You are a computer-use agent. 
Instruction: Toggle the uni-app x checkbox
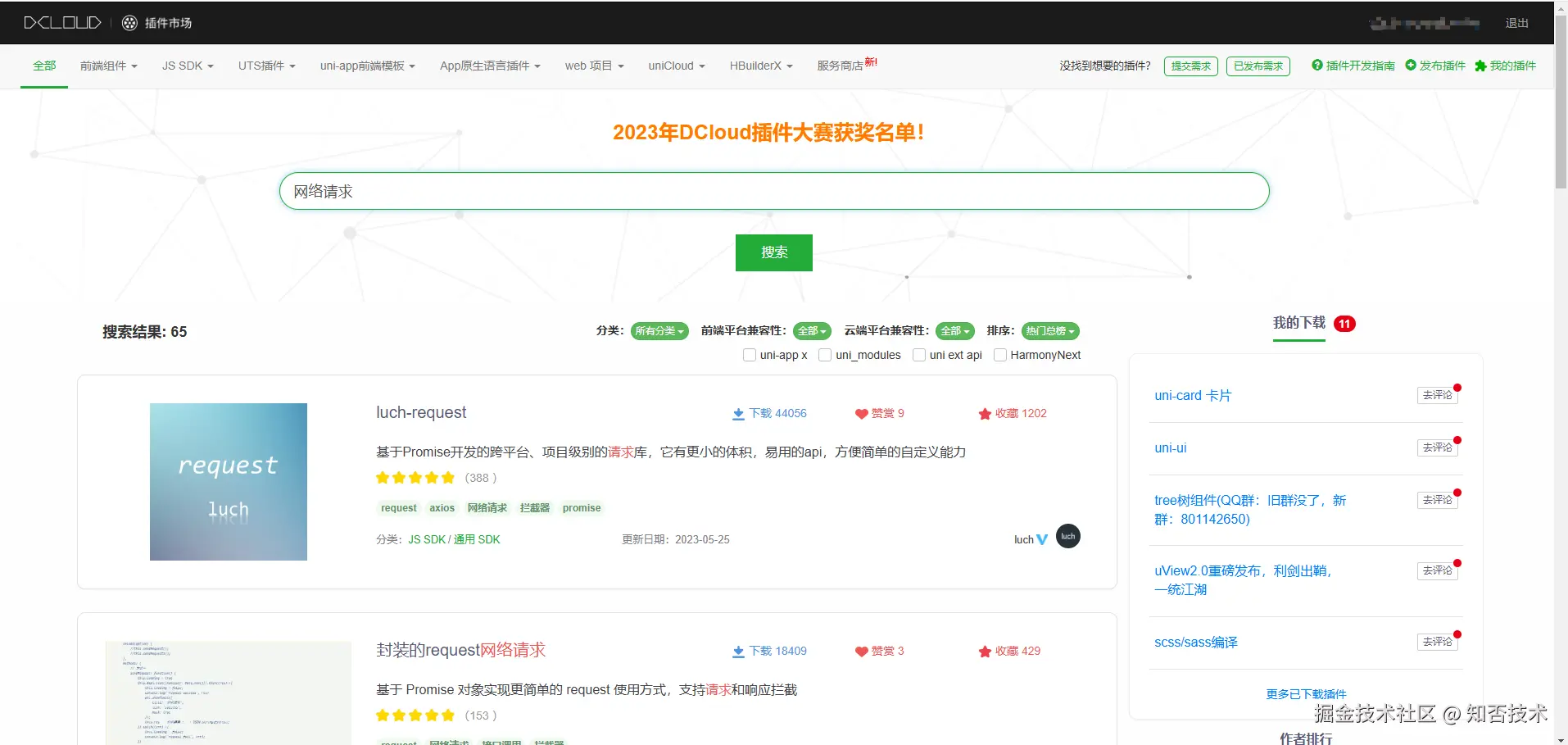(x=750, y=355)
